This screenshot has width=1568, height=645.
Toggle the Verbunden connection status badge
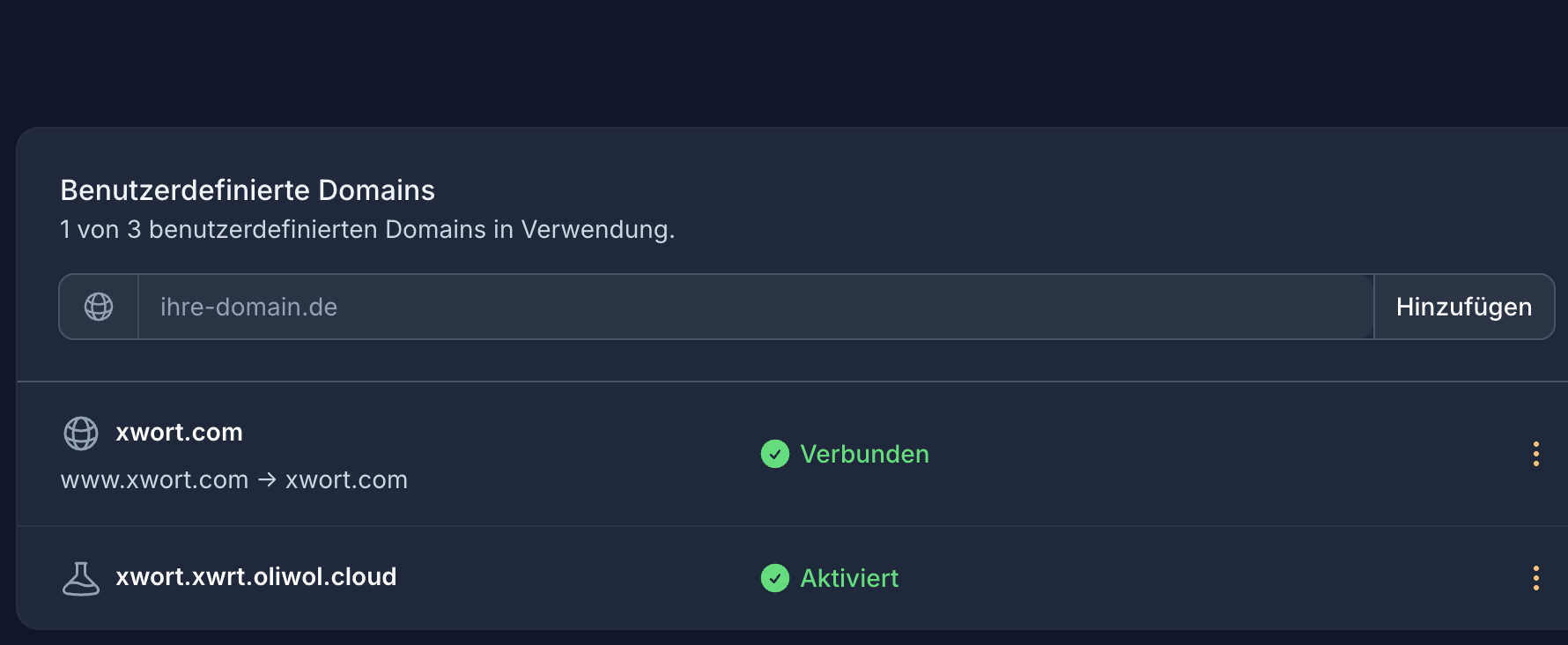click(844, 454)
